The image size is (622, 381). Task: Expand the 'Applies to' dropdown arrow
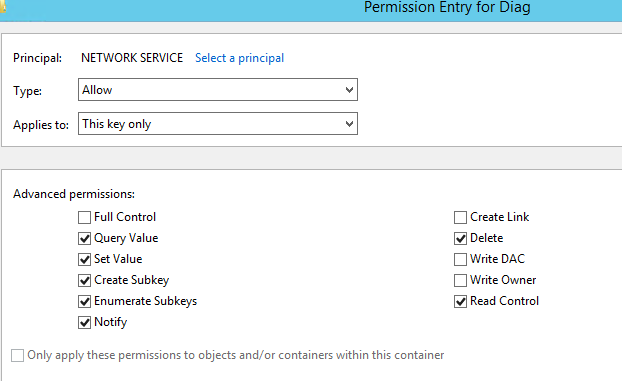(x=349, y=124)
